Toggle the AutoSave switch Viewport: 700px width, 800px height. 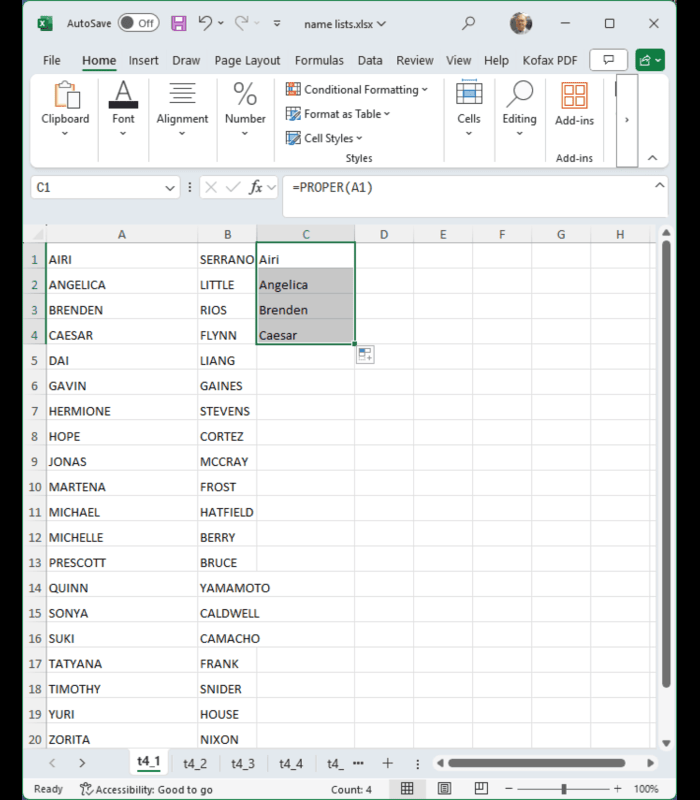click(x=138, y=23)
